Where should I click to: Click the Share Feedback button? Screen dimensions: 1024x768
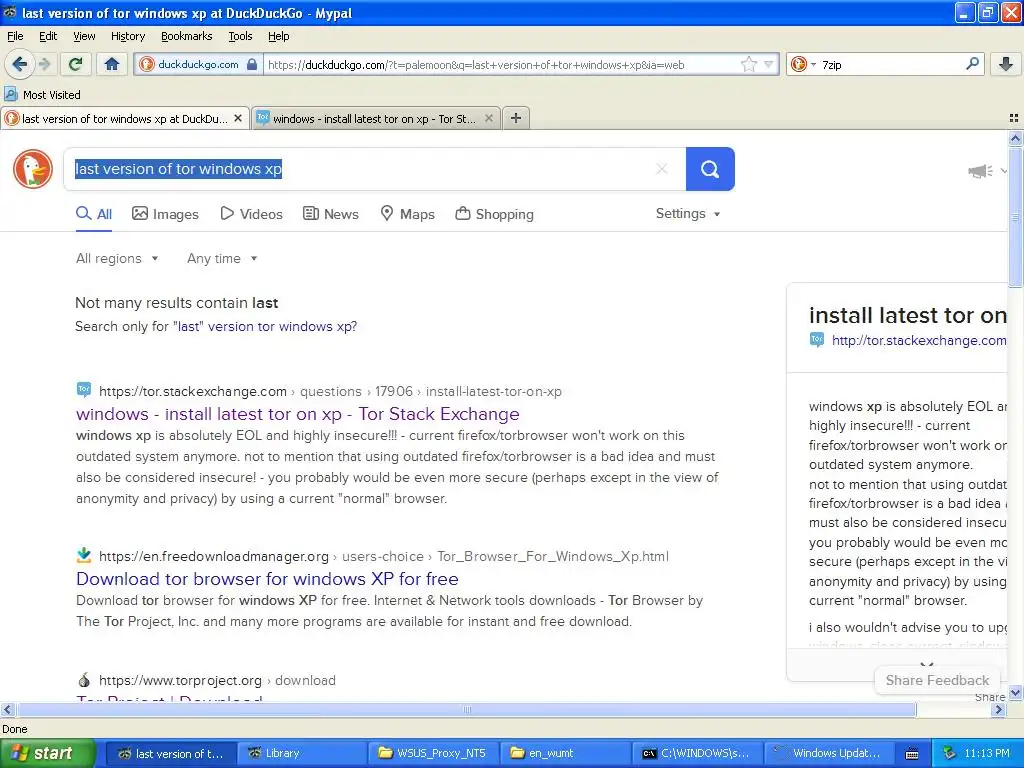coord(937,680)
